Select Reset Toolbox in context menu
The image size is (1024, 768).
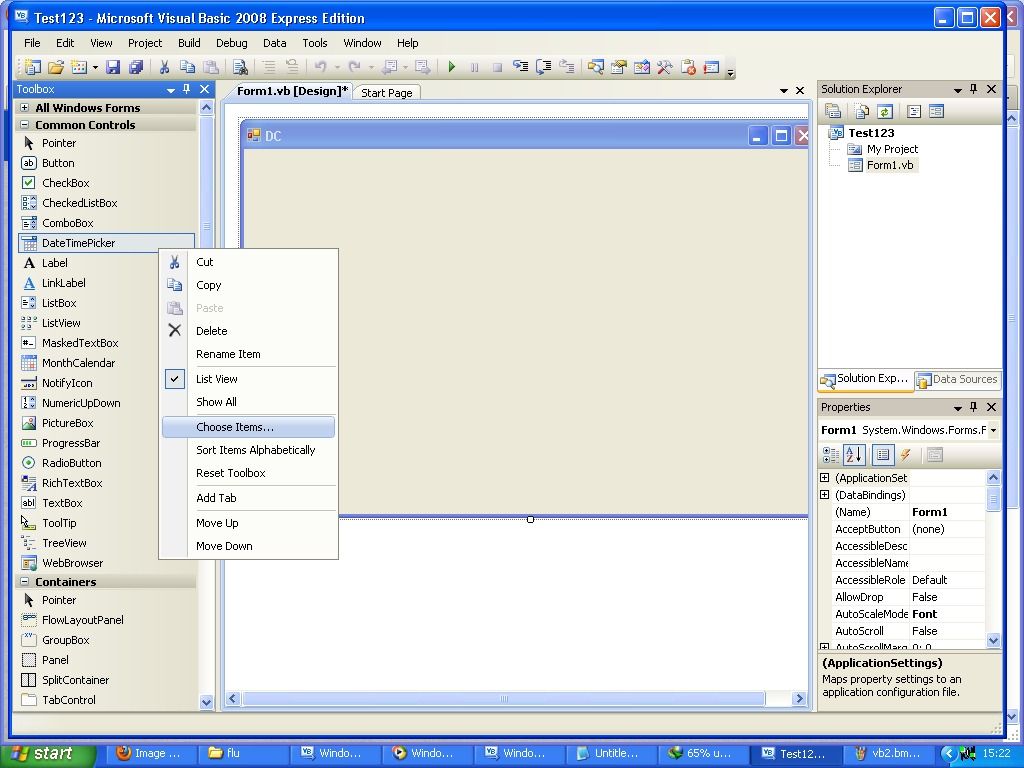pos(248,473)
